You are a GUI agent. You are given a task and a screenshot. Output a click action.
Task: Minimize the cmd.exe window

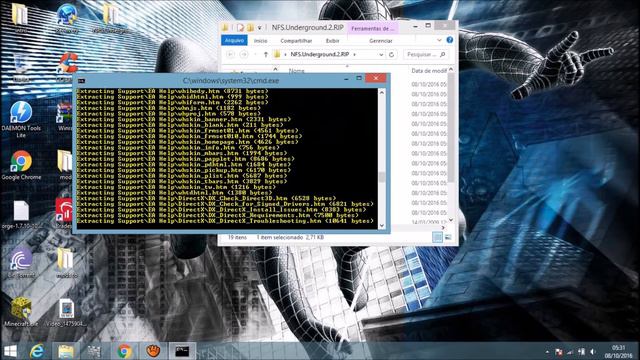click(346, 78)
